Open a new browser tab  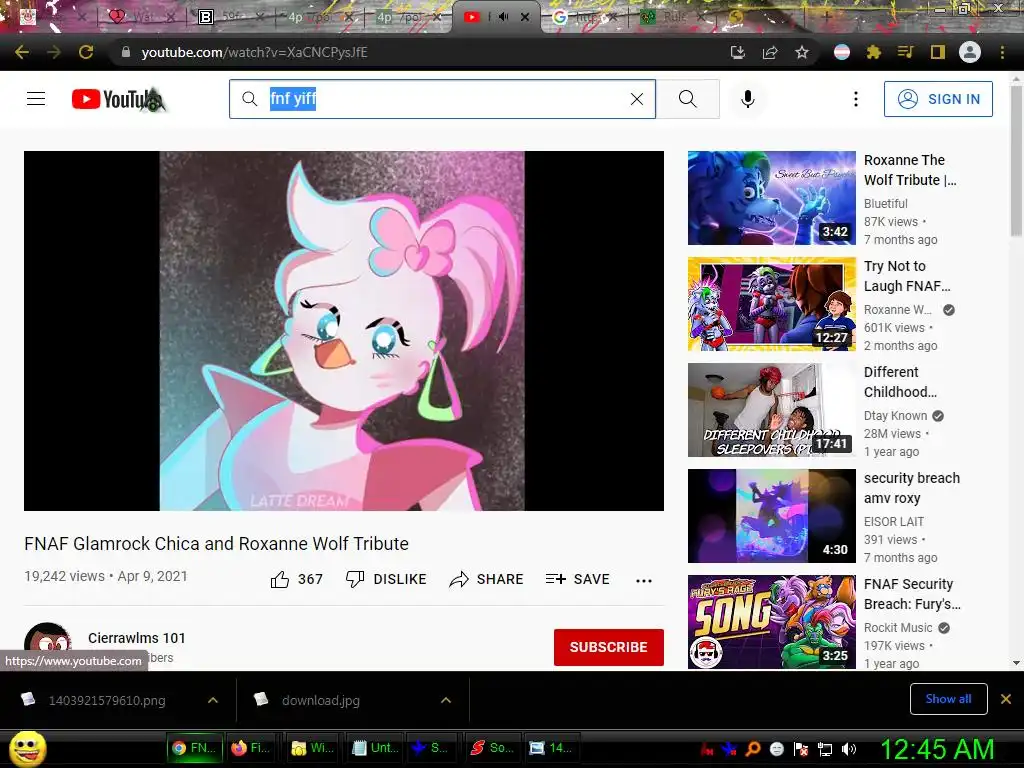click(x=826, y=17)
